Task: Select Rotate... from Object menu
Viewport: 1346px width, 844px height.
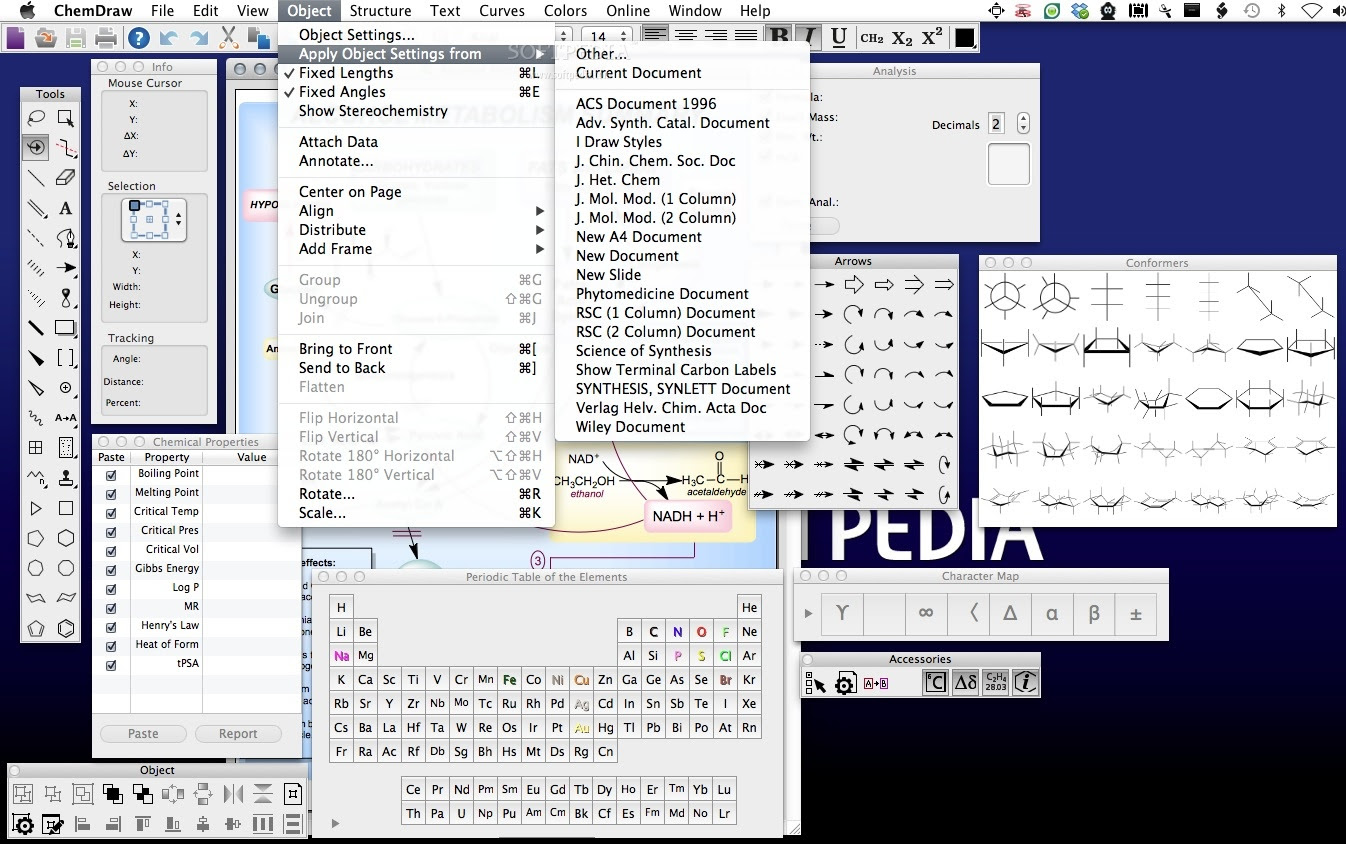Action: [x=416, y=494]
